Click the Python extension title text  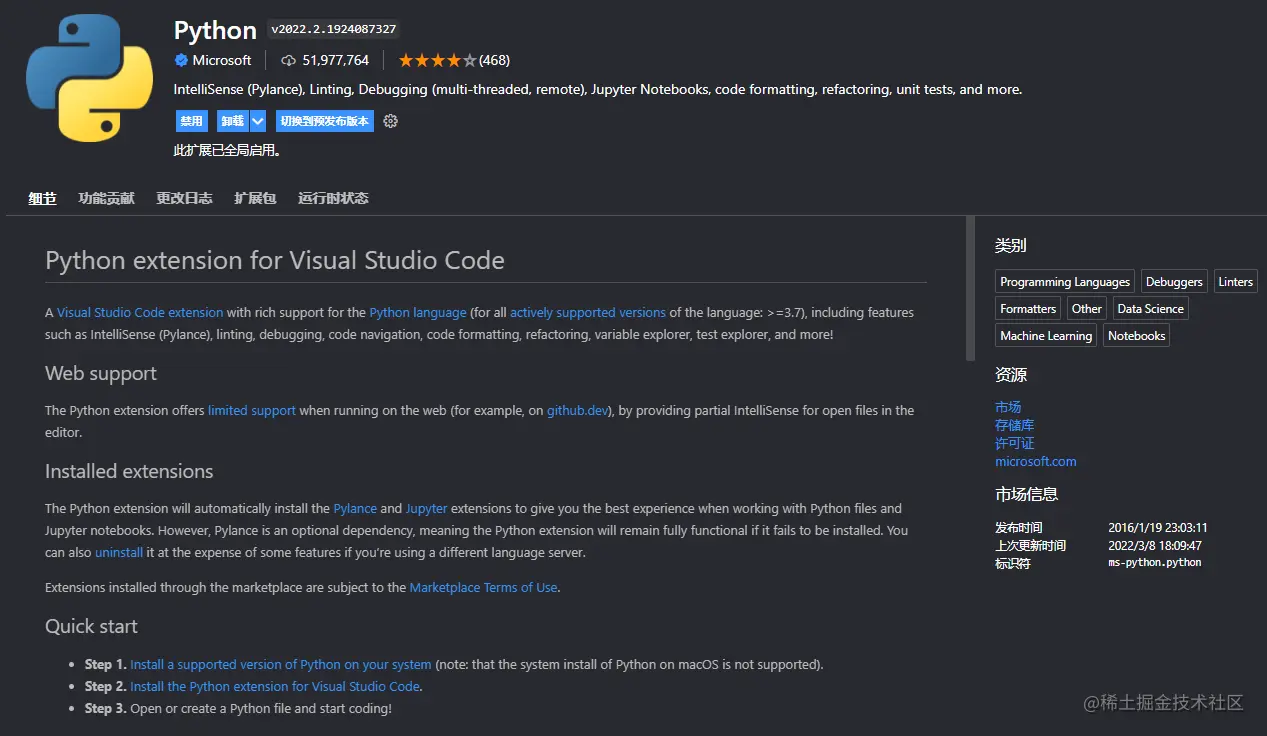coord(215,30)
